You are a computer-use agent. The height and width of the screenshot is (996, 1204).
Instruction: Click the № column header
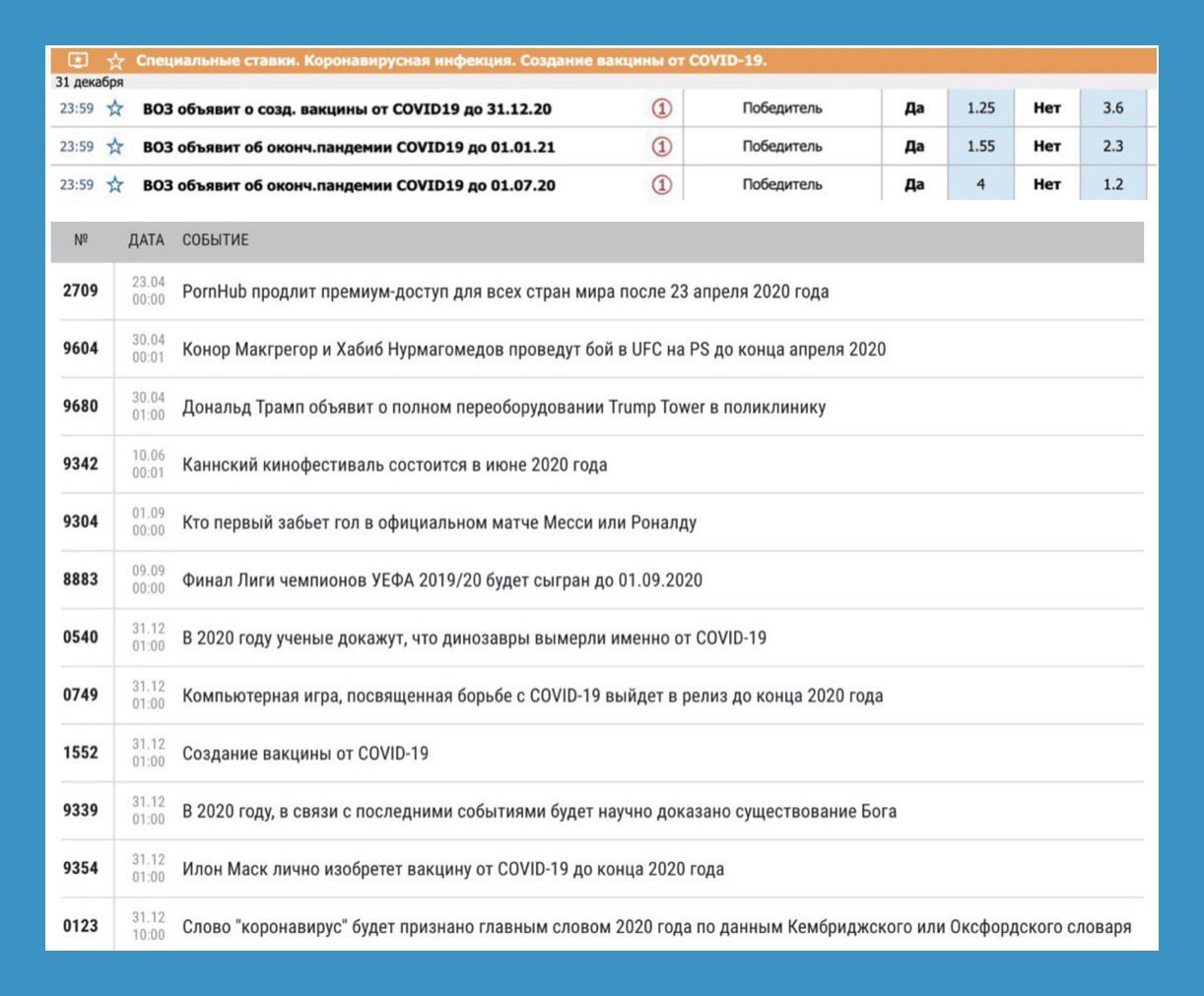click(x=81, y=239)
